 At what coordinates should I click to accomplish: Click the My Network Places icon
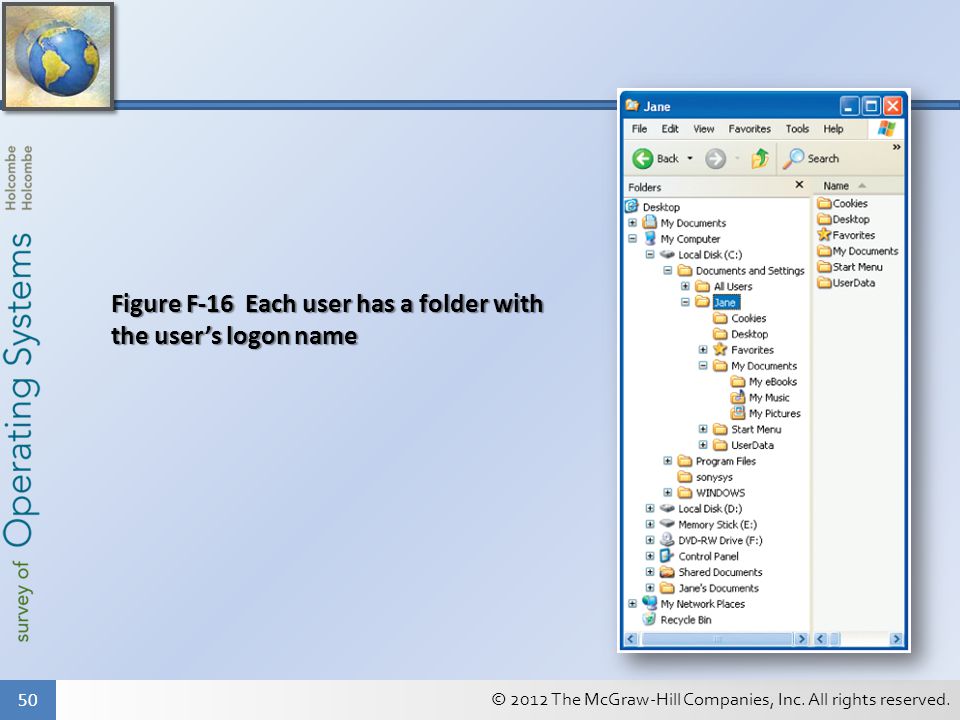pos(650,603)
